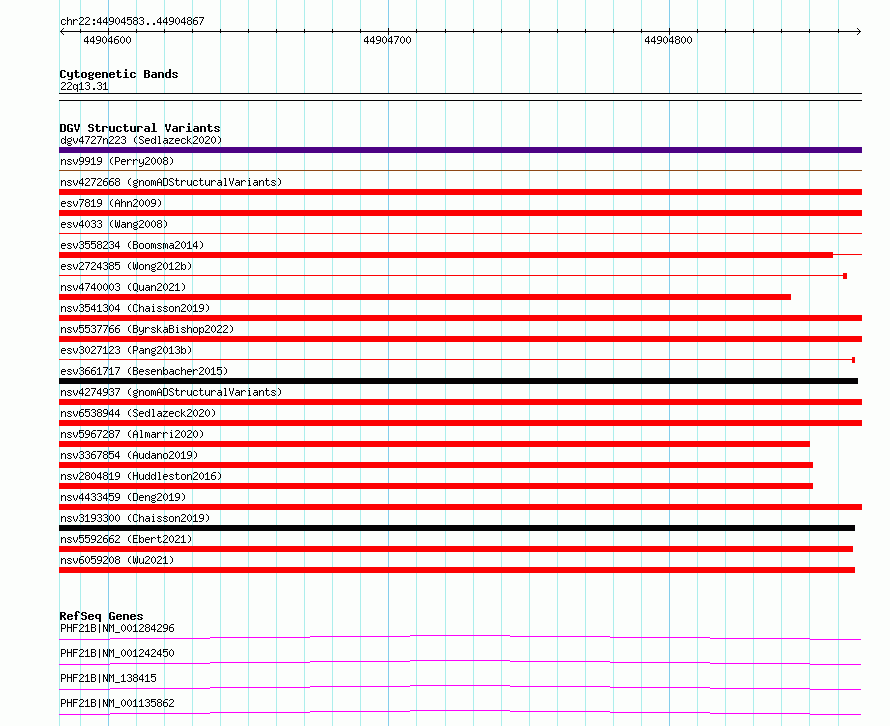Click the 44904800 ruler position label
The width and height of the screenshot is (890, 726).
tap(668, 40)
